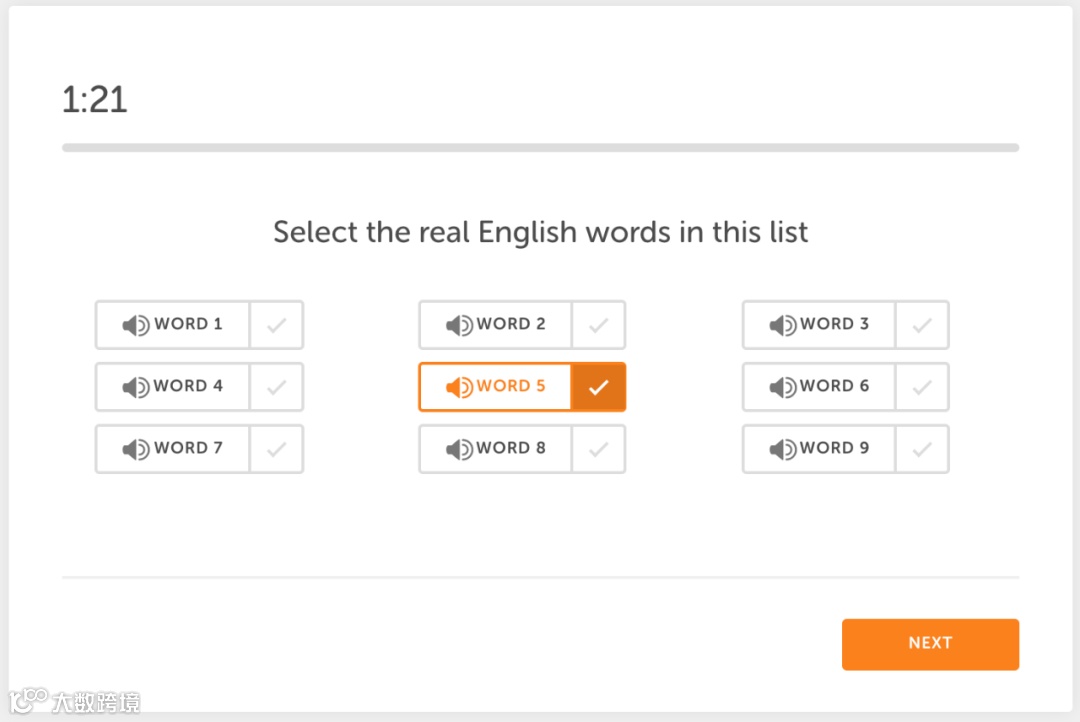Check the checkmark box for WORD 1
Viewport: 1080px width, 722px height.
tap(276, 325)
